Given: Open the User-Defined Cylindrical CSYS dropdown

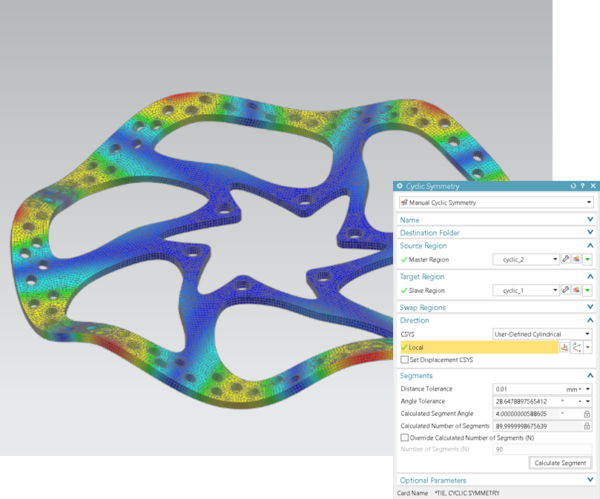Looking at the screenshot, I should coord(588,333).
